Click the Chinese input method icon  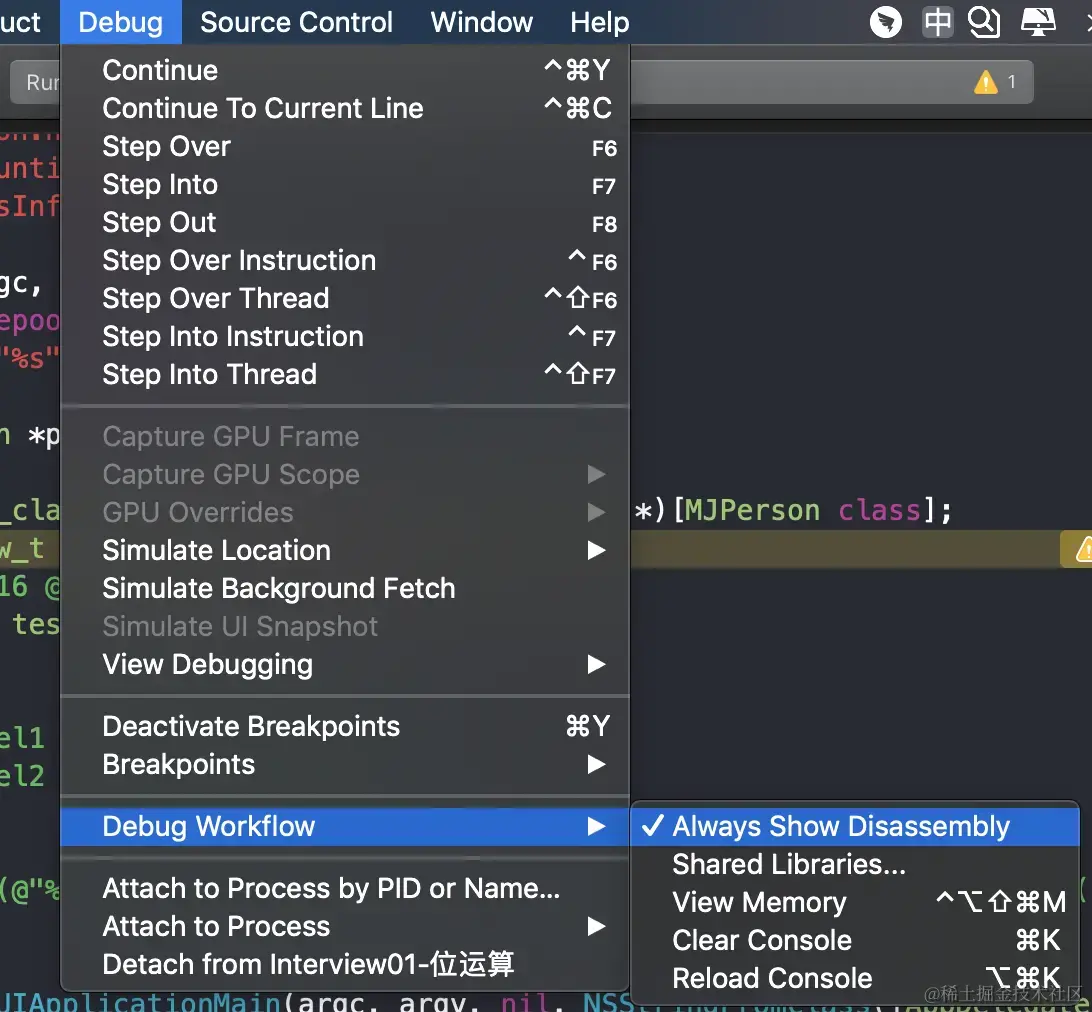937,22
